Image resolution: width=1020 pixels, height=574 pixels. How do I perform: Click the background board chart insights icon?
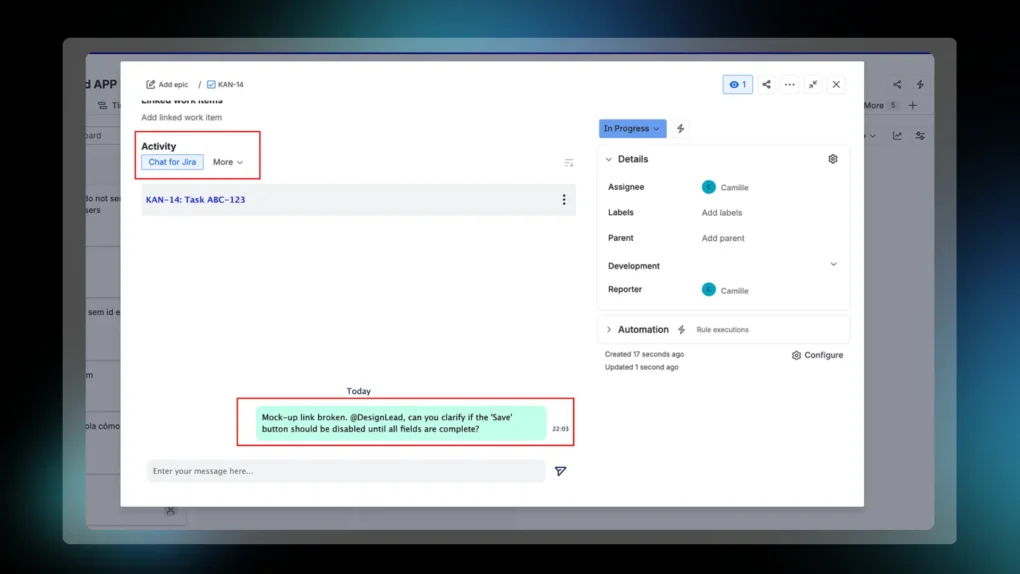897,136
